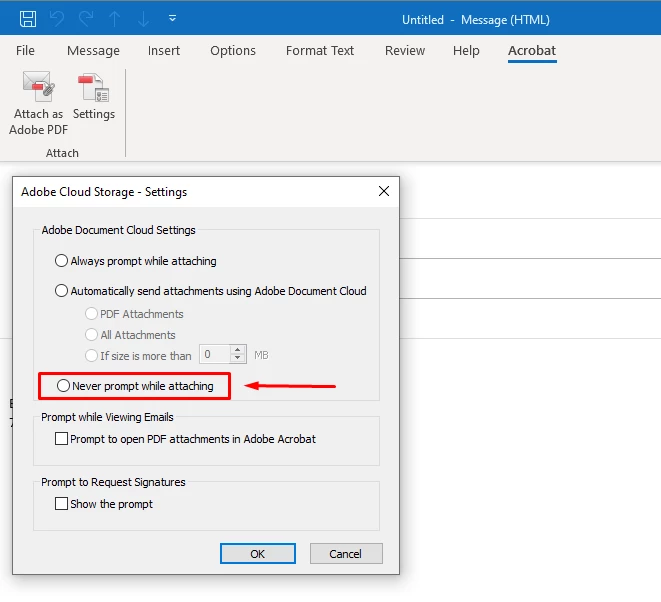Screen dimensions: 661x602
Task: Open the Review tab
Action: point(405,51)
